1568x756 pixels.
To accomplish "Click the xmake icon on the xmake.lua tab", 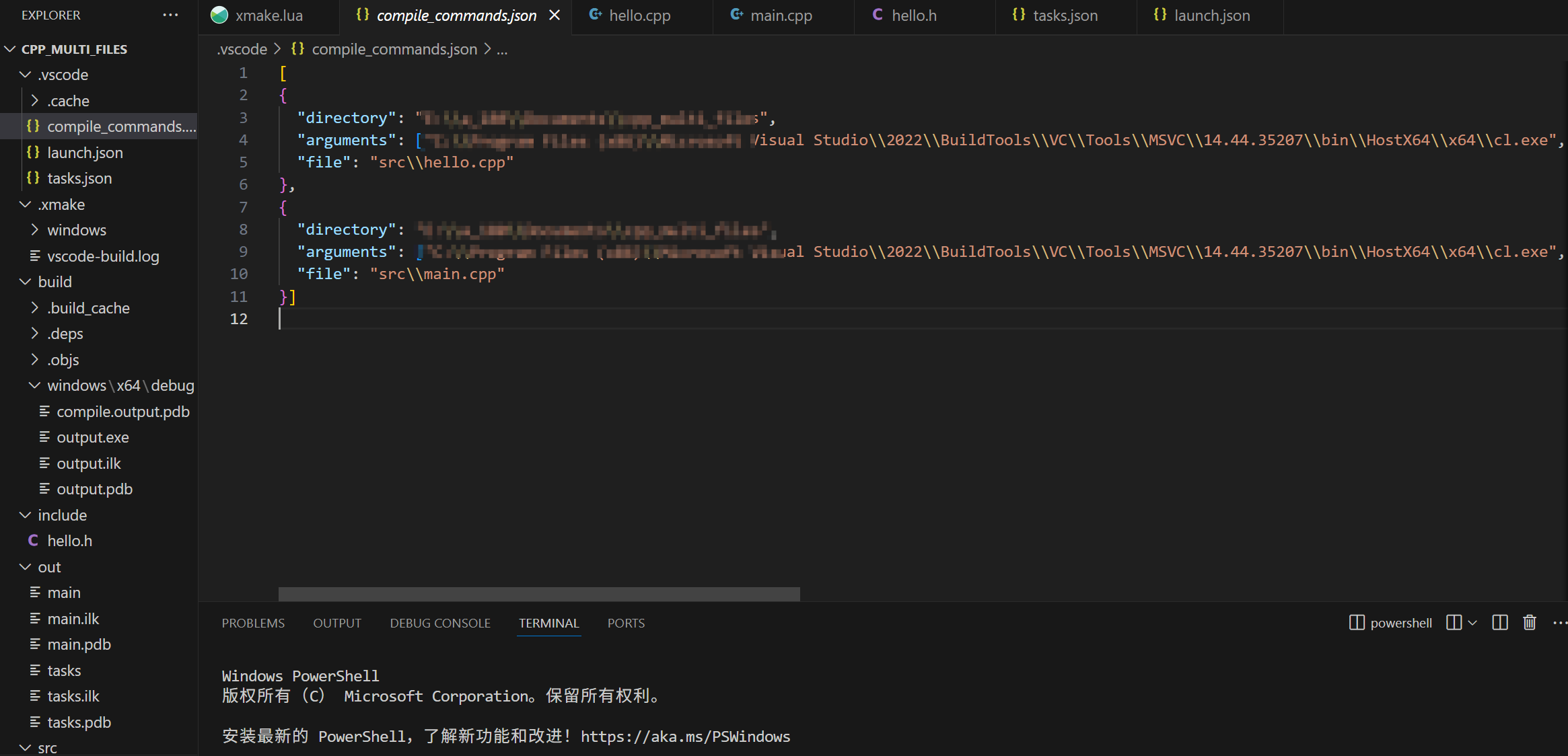I will click(x=219, y=14).
